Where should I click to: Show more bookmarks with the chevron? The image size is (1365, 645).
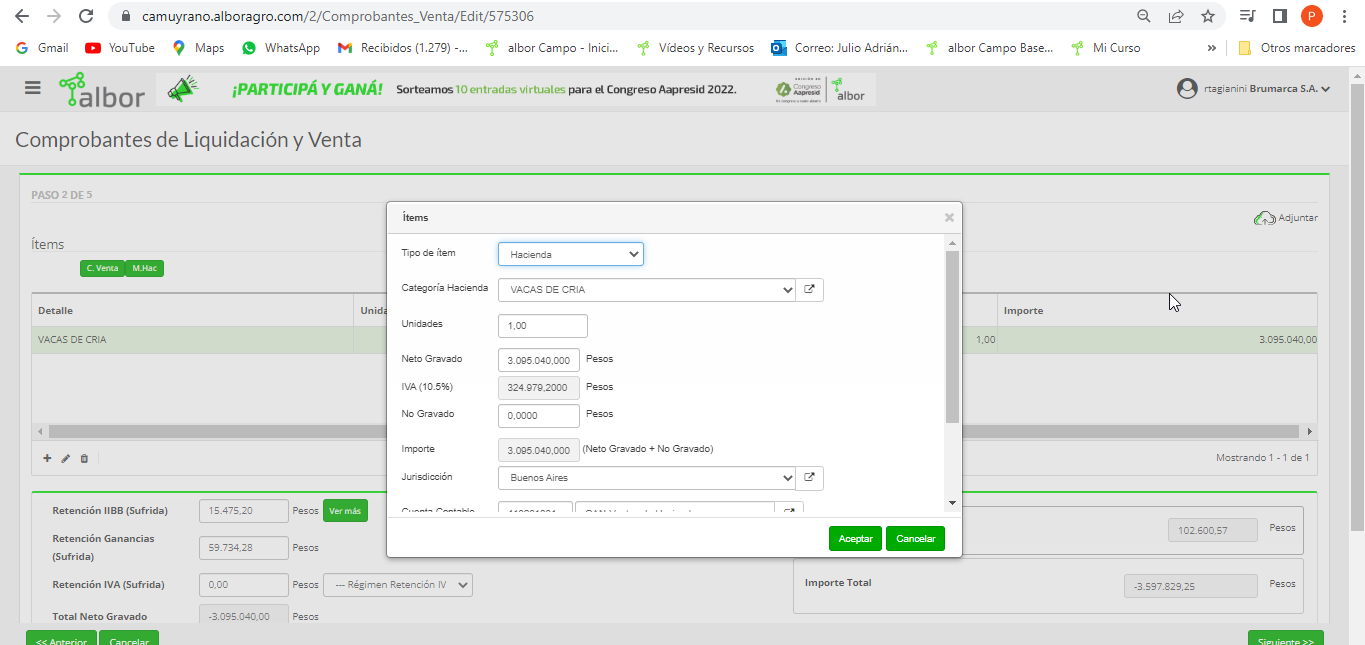tap(1212, 48)
